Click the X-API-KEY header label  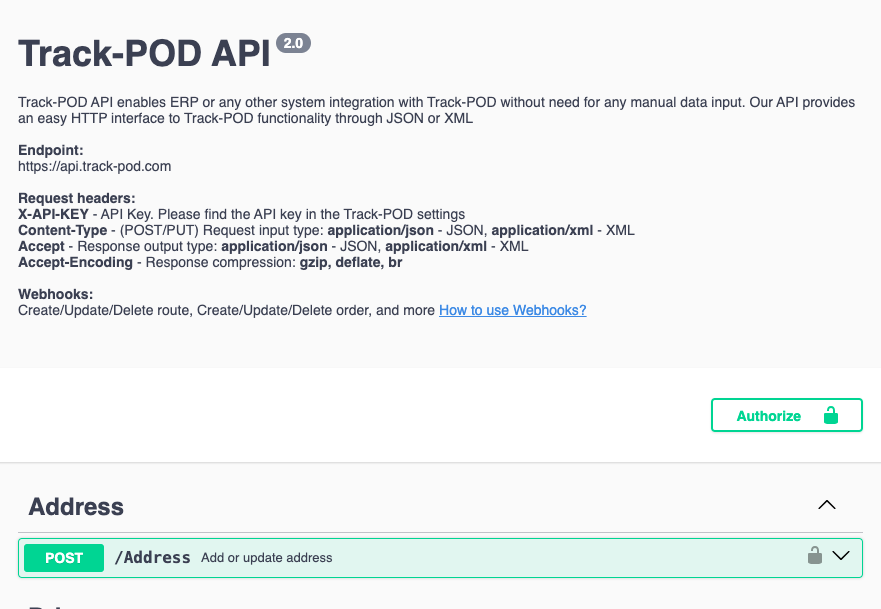(53, 214)
